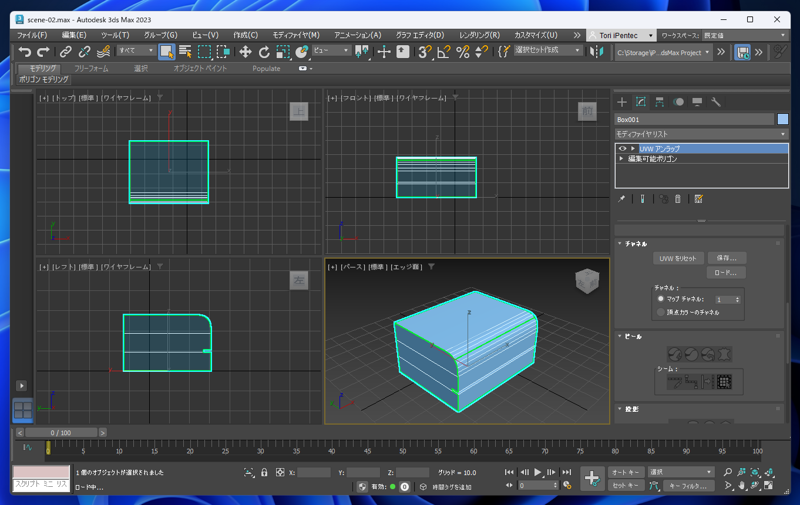Viewport: 800px width, 505px height.
Task: Click the Pin Stack icon
Action: click(x=621, y=199)
